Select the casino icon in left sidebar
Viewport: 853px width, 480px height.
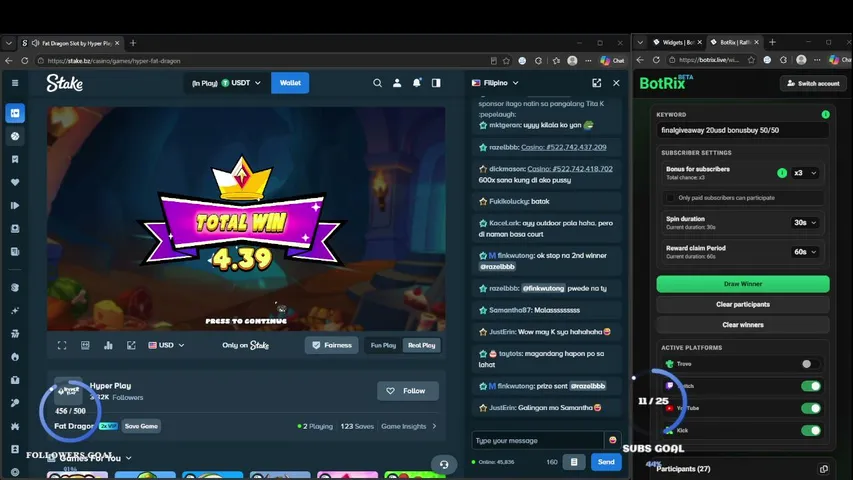tap(15, 113)
